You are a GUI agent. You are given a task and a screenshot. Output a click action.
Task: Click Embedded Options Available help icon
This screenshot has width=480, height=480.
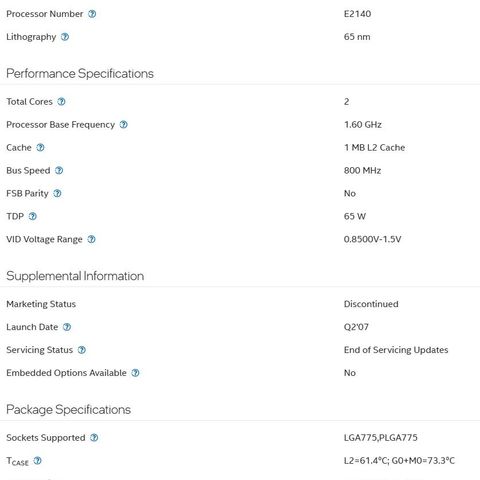[135, 373]
